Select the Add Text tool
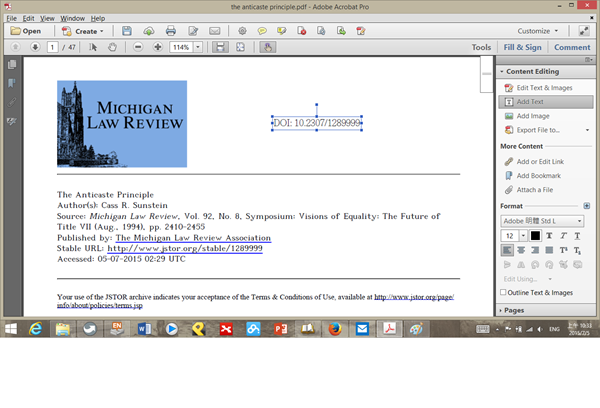 [x=546, y=102]
